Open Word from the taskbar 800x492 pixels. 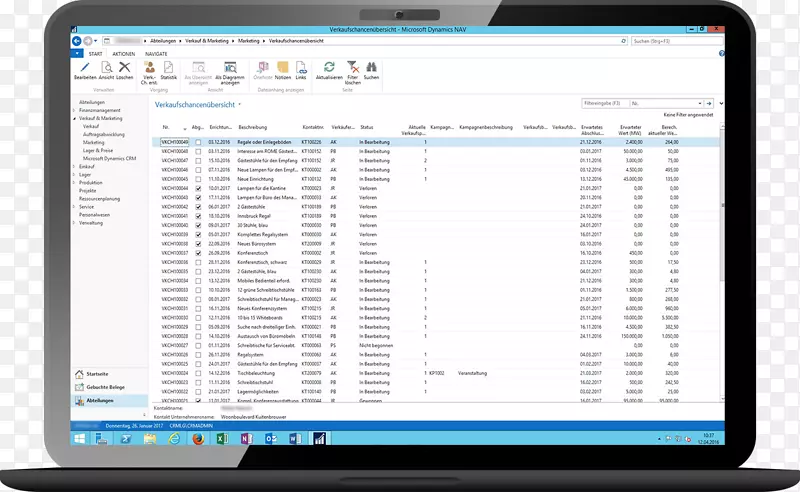[295, 438]
